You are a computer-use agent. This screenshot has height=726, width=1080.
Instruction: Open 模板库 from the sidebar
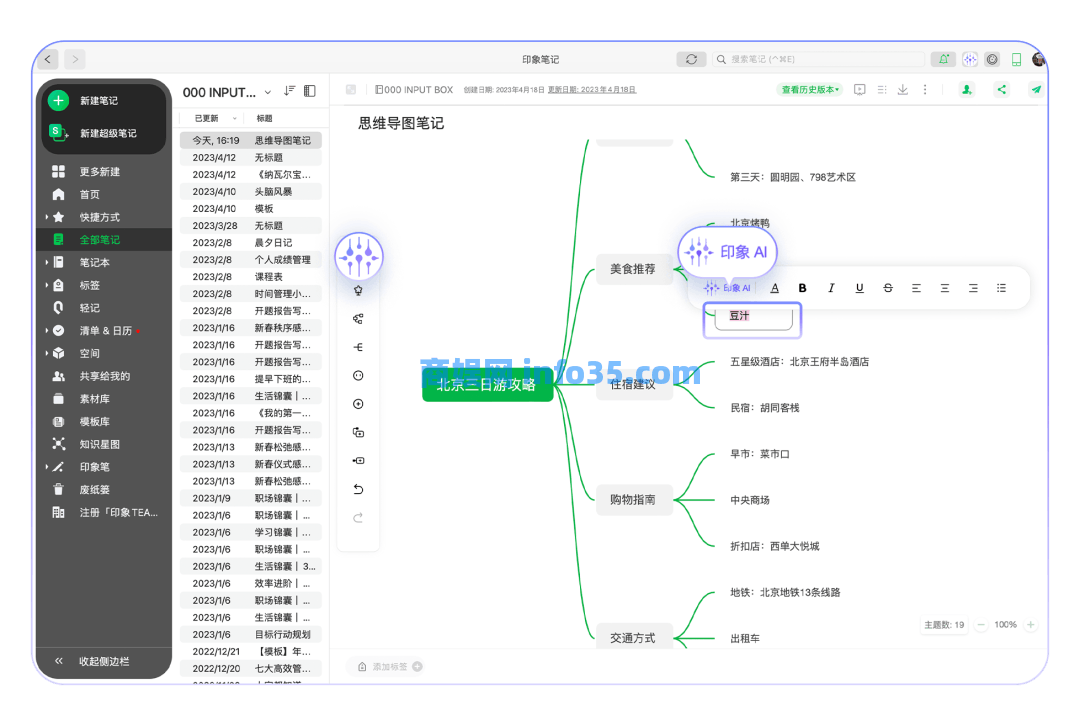click(94, 421)
